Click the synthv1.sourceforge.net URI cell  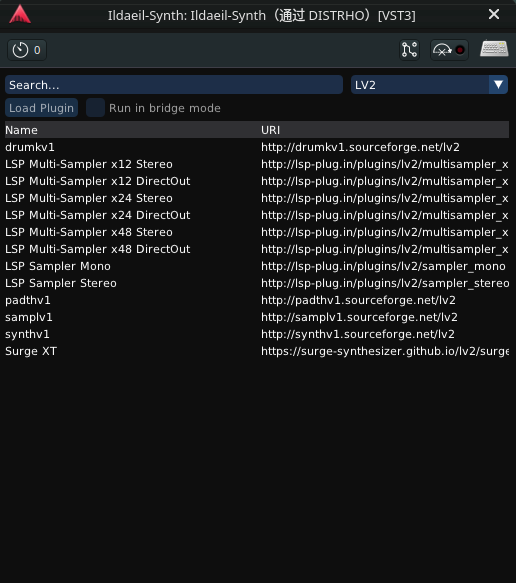coord(358,334)
